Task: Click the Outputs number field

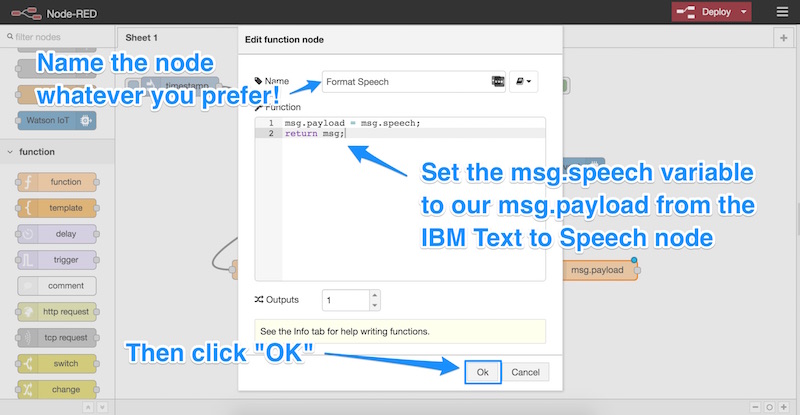Action: 345,300
